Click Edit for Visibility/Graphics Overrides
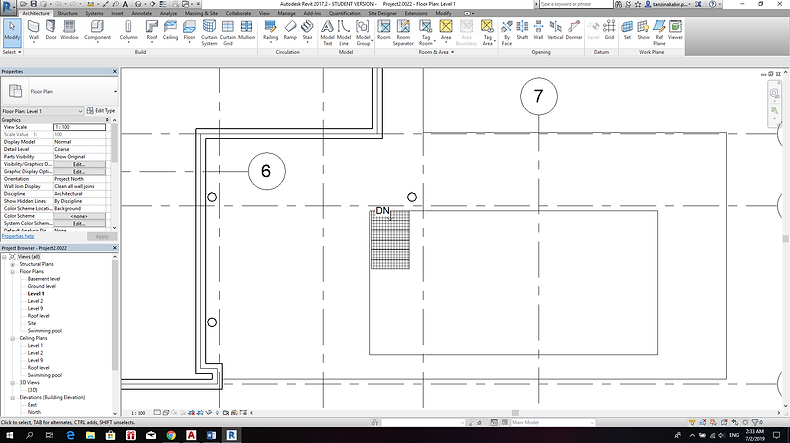The width and height of the screenshot is (790, 443). click(x=79, y=164)
